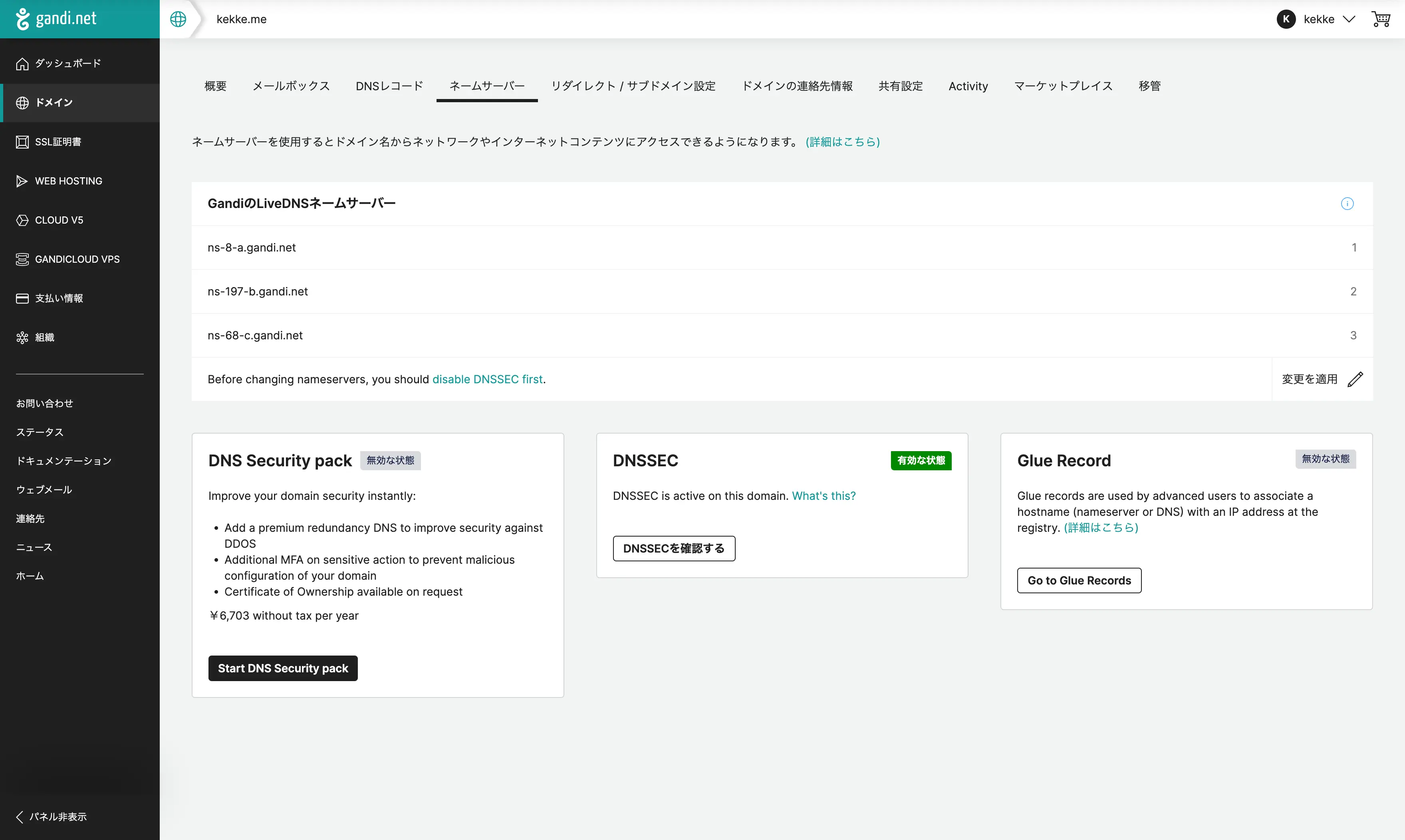Viewport: 1405px width, 840px height.
Task: Switch to the 共有設定 tab
Action: pyautogui.click(x=900, y=86)
